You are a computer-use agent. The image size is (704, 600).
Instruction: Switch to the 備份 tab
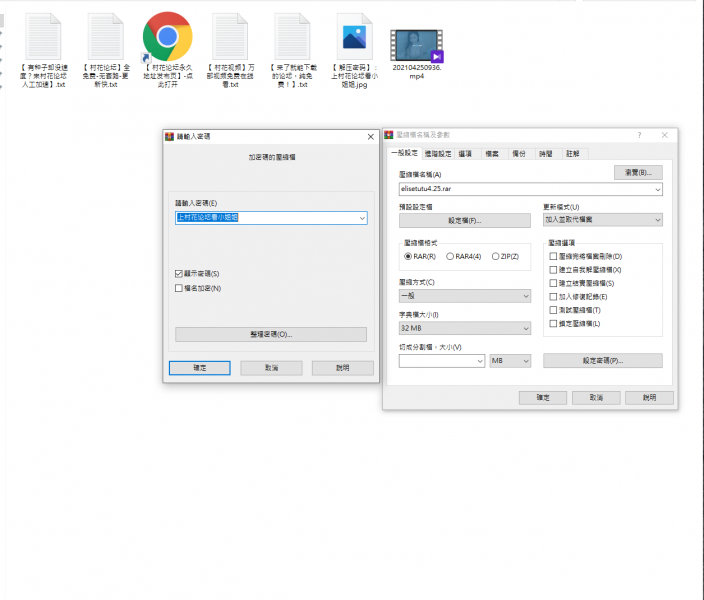click(518, 154)
